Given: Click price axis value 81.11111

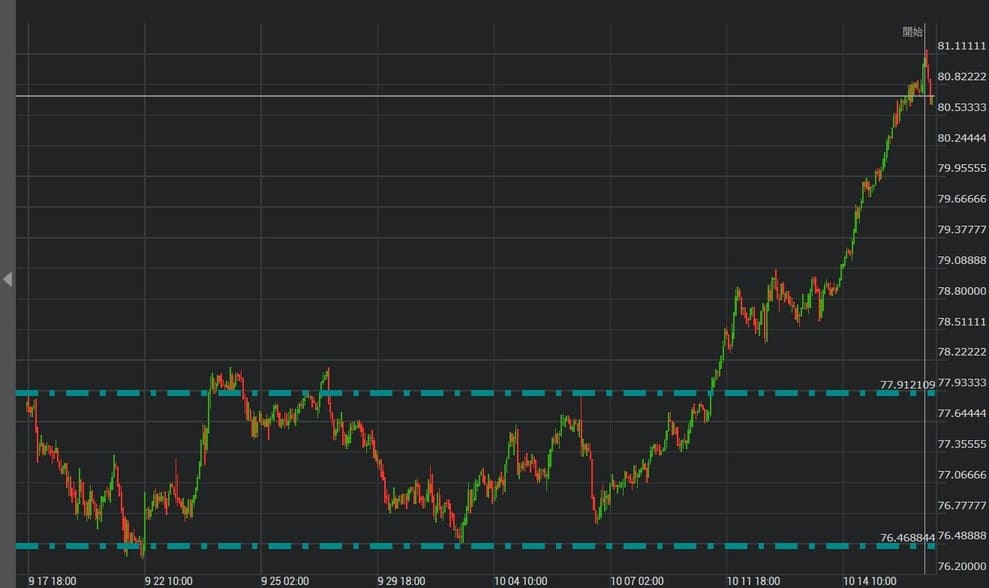Looking at the screenshot, I should (961, 45).
